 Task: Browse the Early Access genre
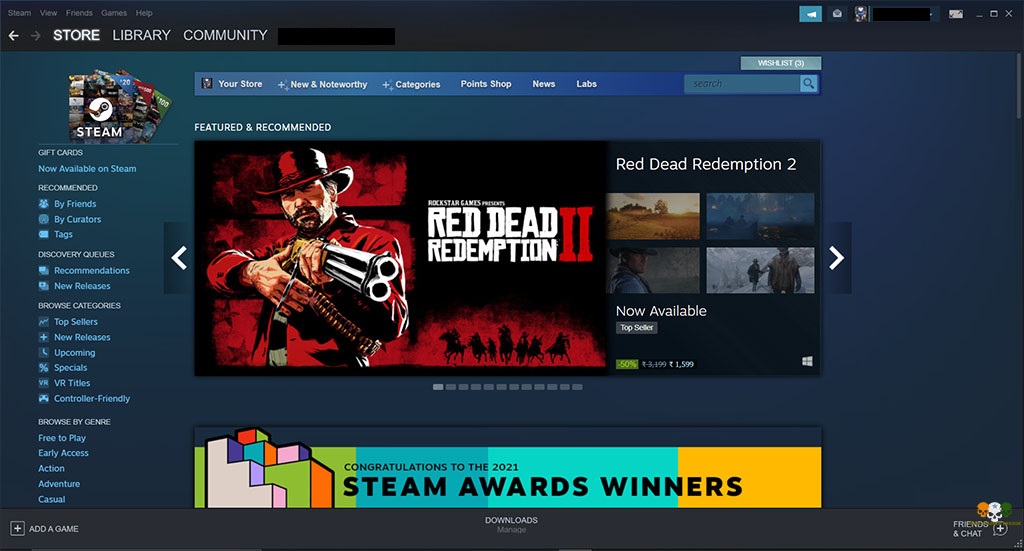coord(63,453)
